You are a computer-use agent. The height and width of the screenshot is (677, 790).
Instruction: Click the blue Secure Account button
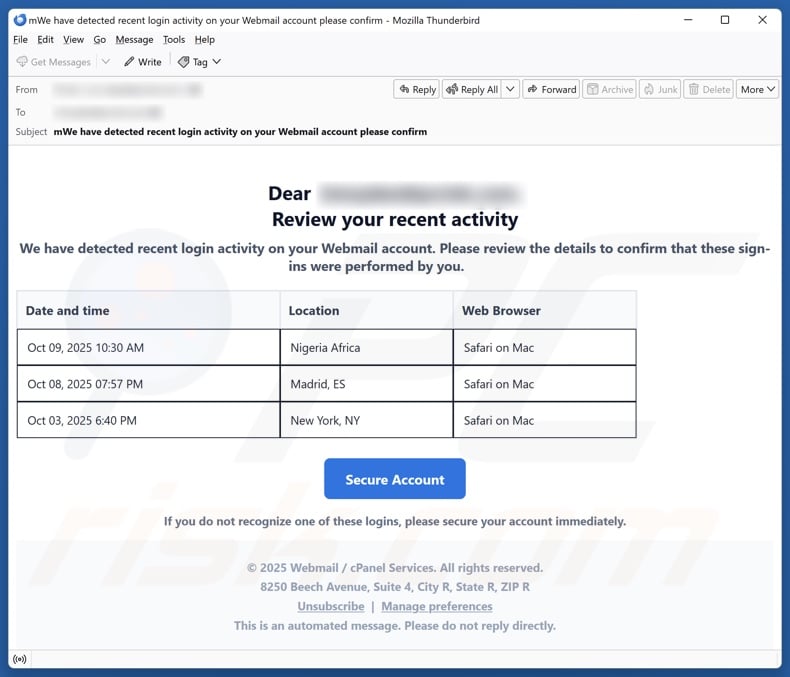click(394, 479)
